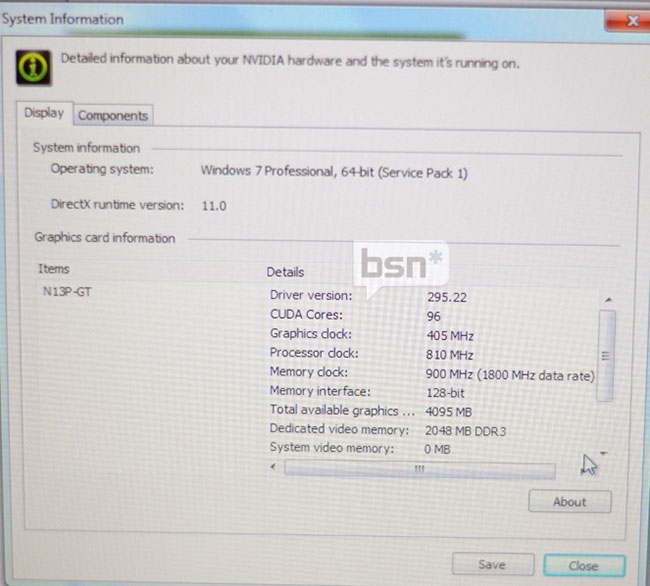Viewport: 650px width, 586px height.
Task: Select the Memory clock 900 MHz entry
Action: [510, 375]
